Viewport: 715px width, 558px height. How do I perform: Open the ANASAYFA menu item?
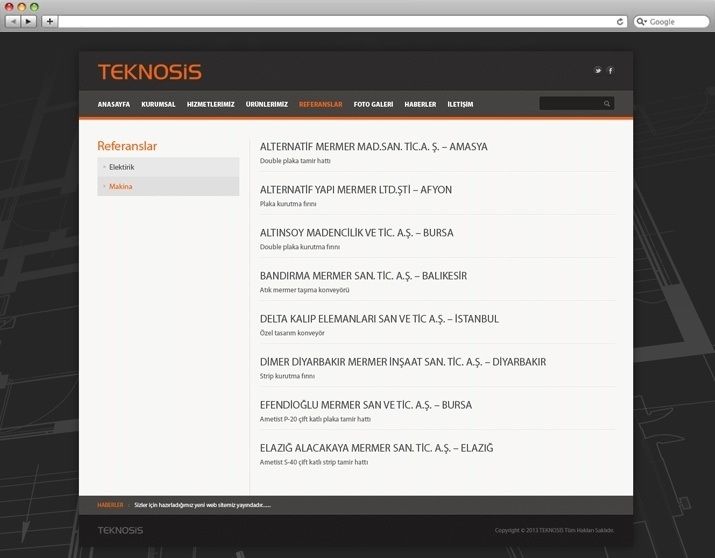coord(114,104)
